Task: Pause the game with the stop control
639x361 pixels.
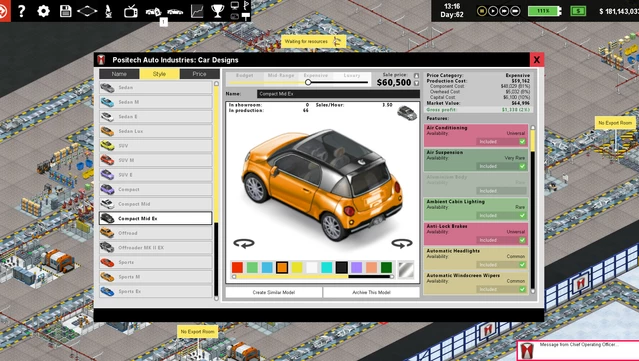Action: click(482, 11)
